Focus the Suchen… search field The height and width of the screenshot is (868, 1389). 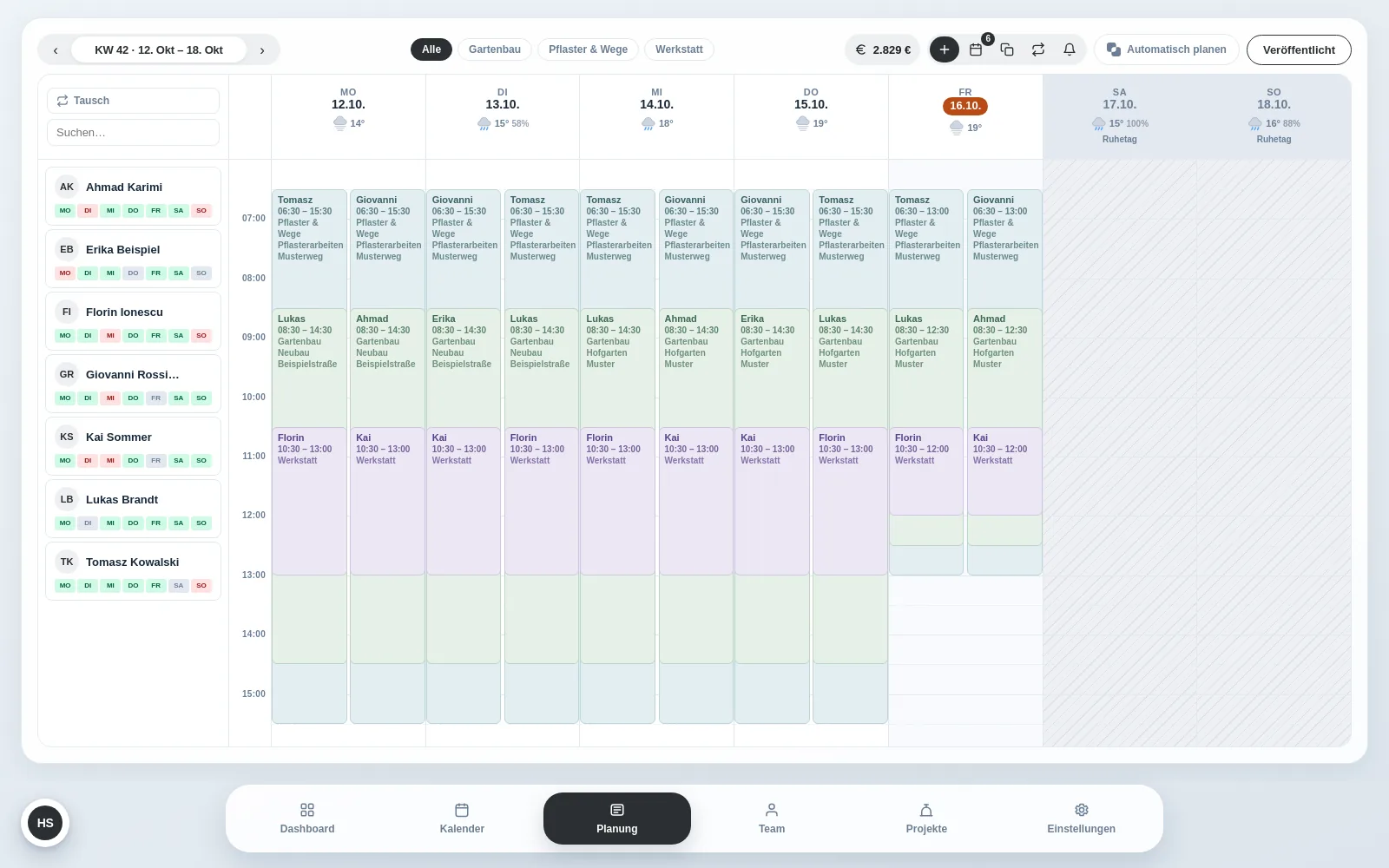(x=133, y=133)
